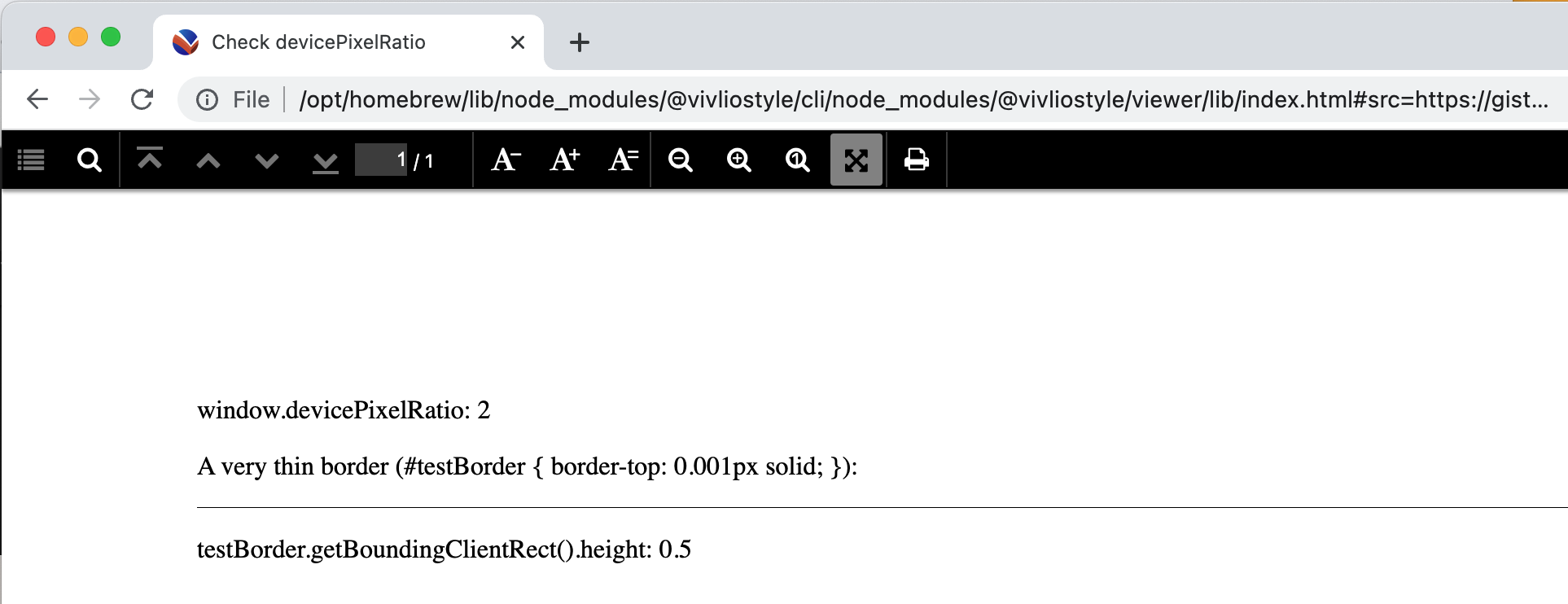1568x604 pixels.
Task: Increase the text size
Action: click(563, 160)
